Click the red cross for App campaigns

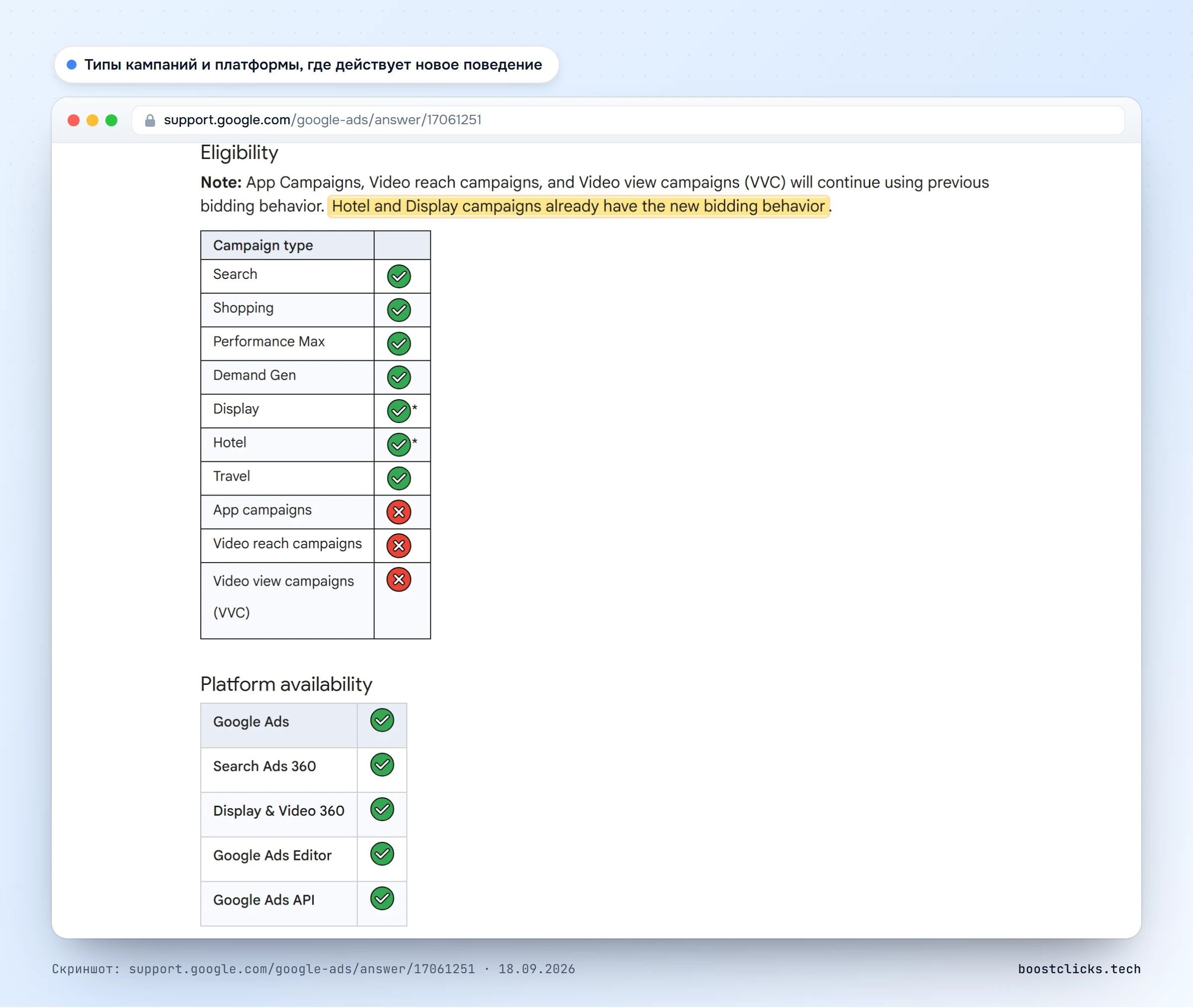coord(399,512)
